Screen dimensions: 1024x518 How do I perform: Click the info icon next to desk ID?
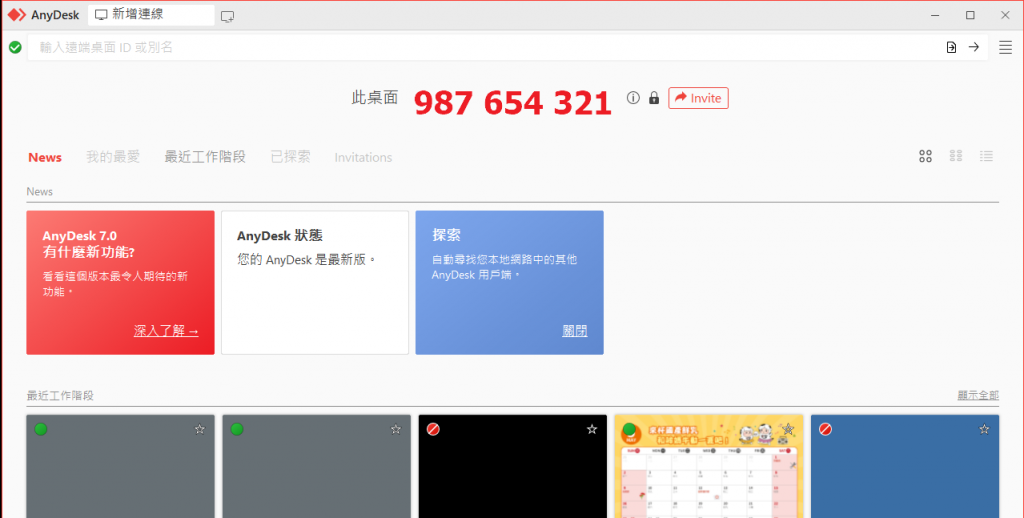633,97
